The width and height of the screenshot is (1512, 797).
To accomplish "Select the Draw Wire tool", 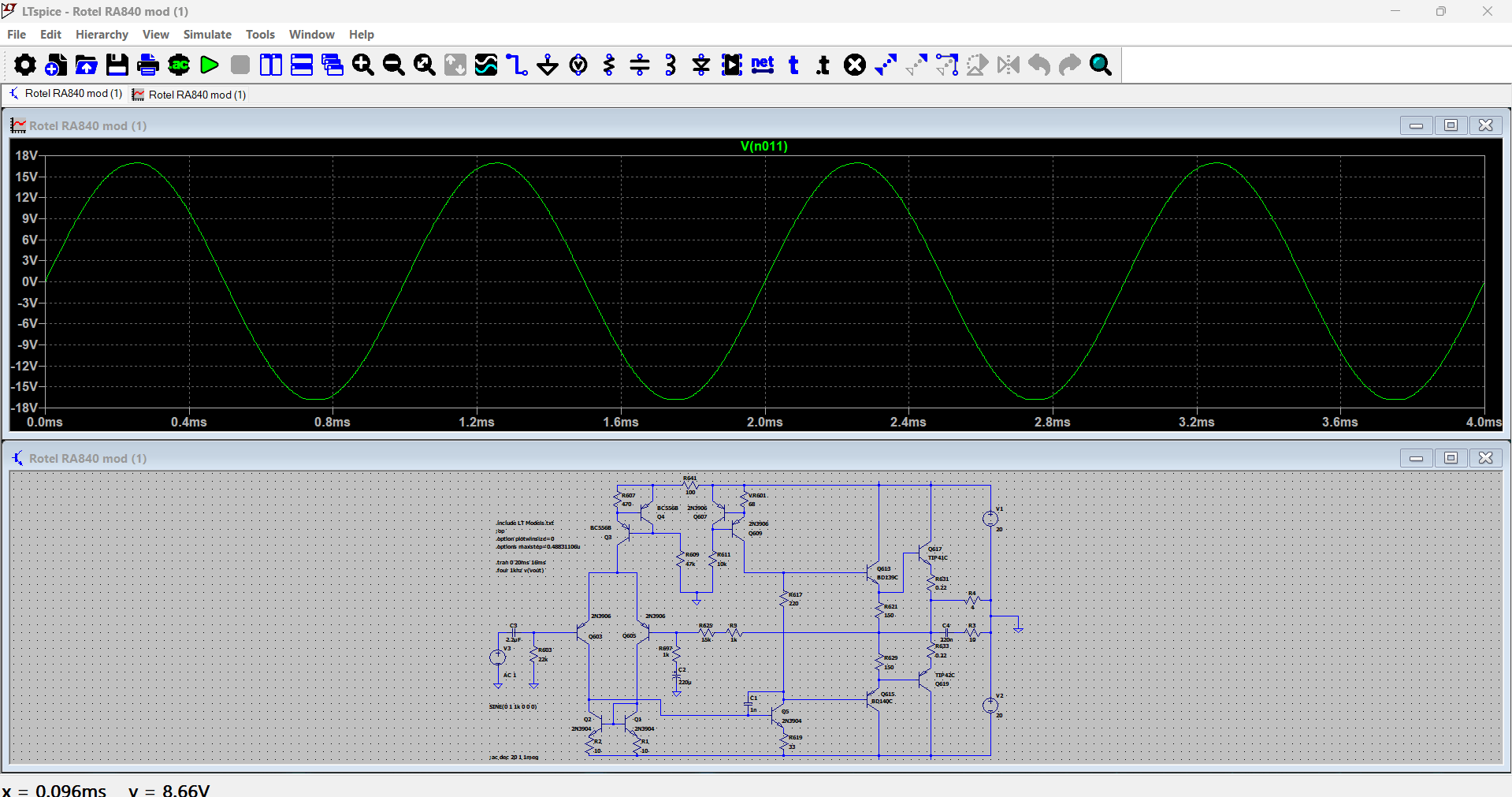I will (517, 65).
